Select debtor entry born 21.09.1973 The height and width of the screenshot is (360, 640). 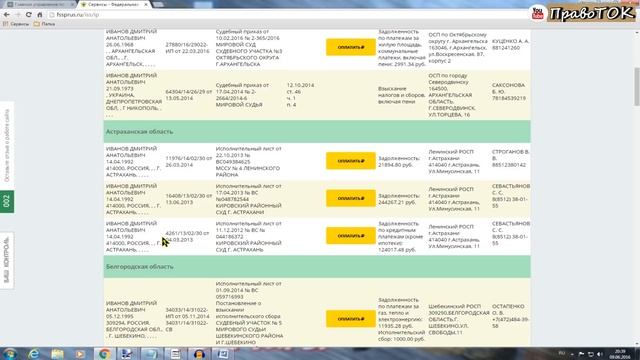click(x=134, y=95)
